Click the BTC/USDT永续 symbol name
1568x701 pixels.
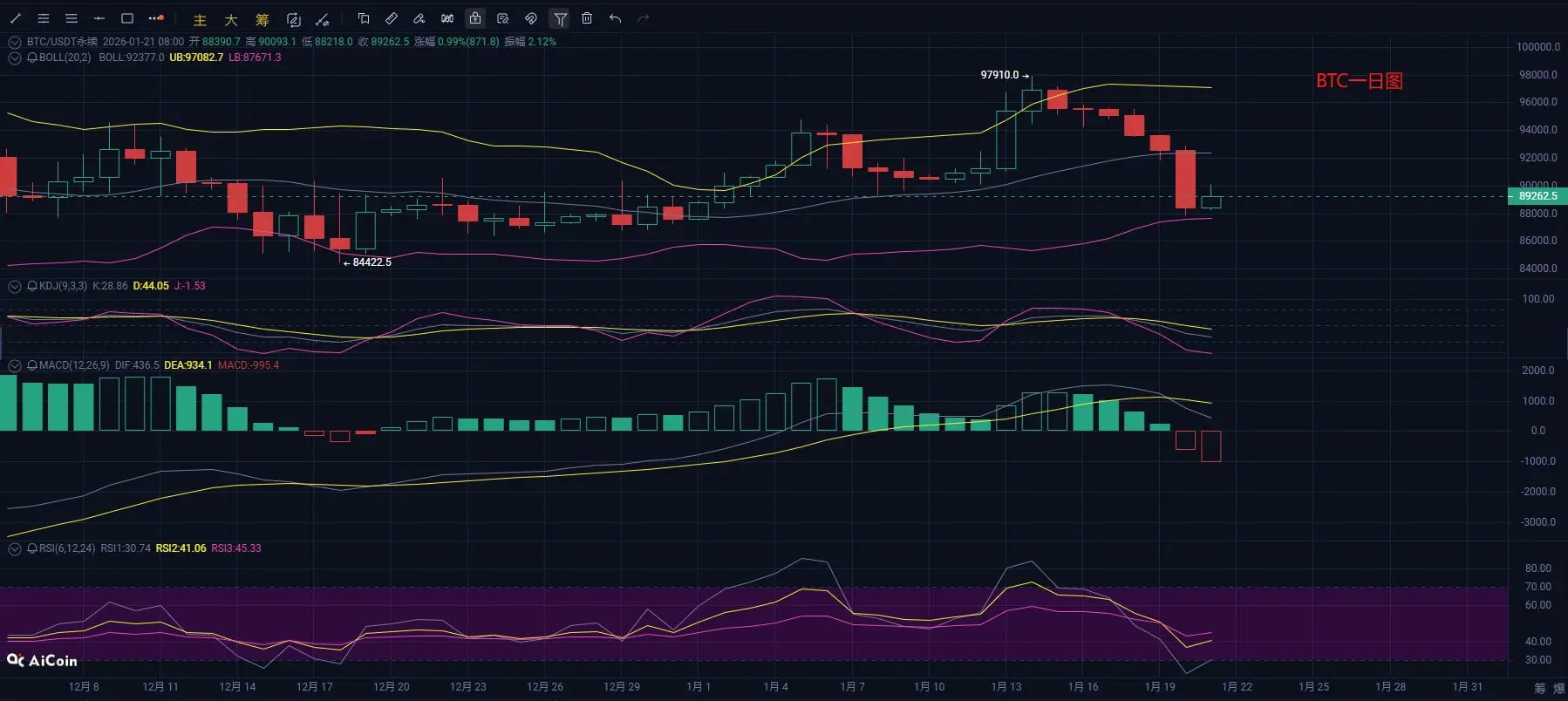click(x=62, y=42)
